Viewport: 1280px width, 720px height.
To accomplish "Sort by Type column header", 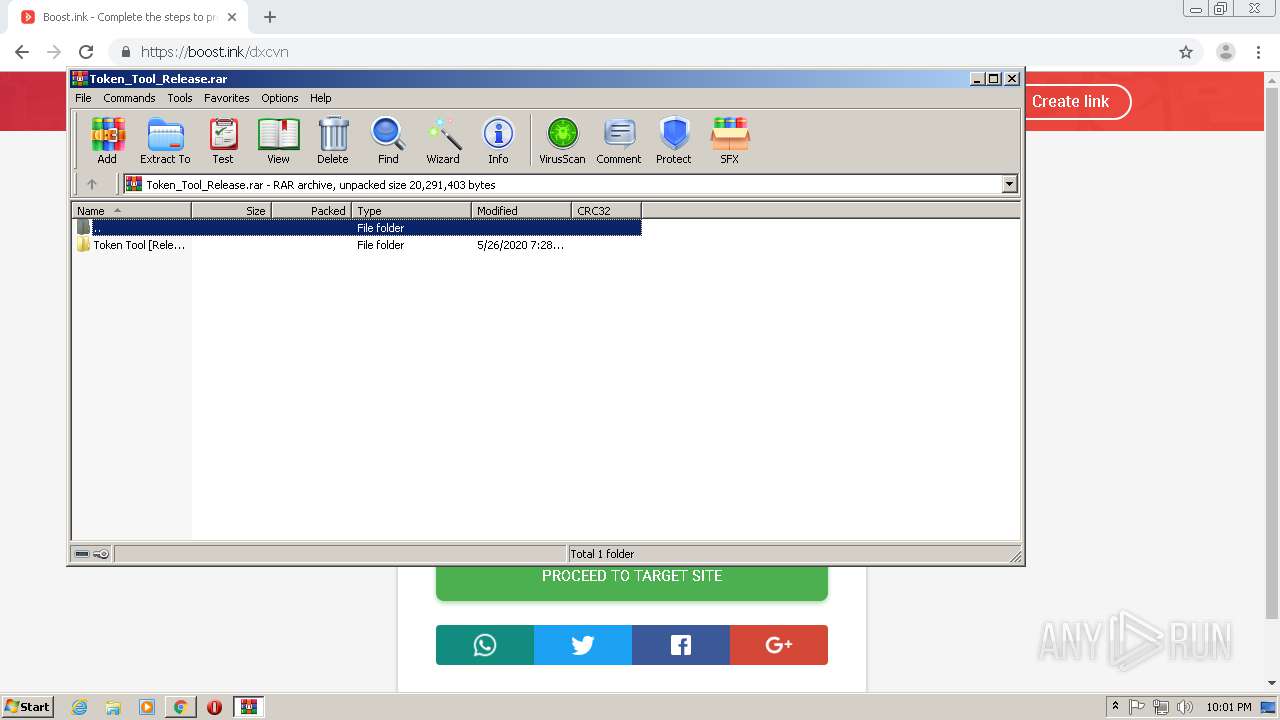I will pos(411,210).
